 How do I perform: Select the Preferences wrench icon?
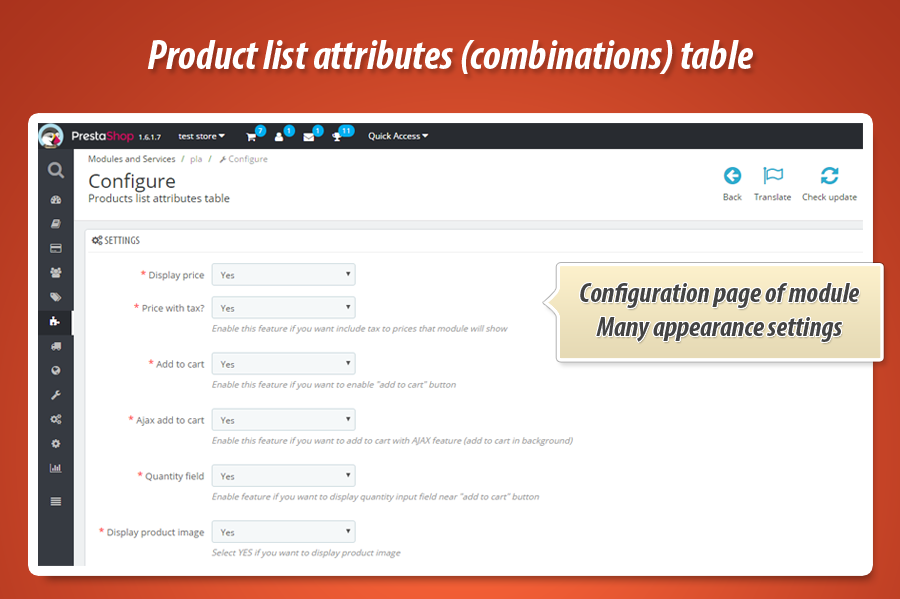click(56, 395)
